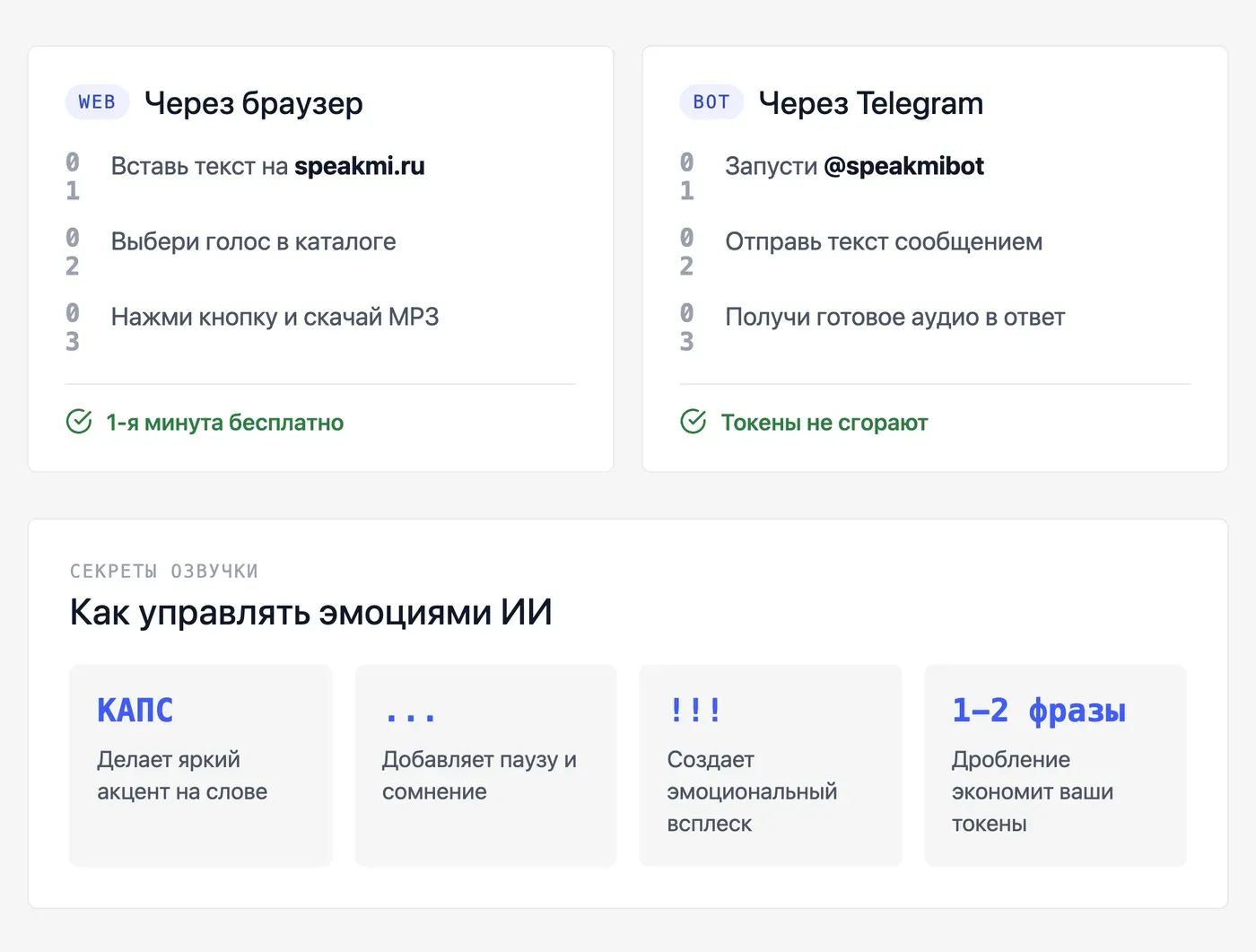The width and height of the screenshot is (1256, 952).
Task: Open the speakmi.ru link
Action: coord(360,166)
